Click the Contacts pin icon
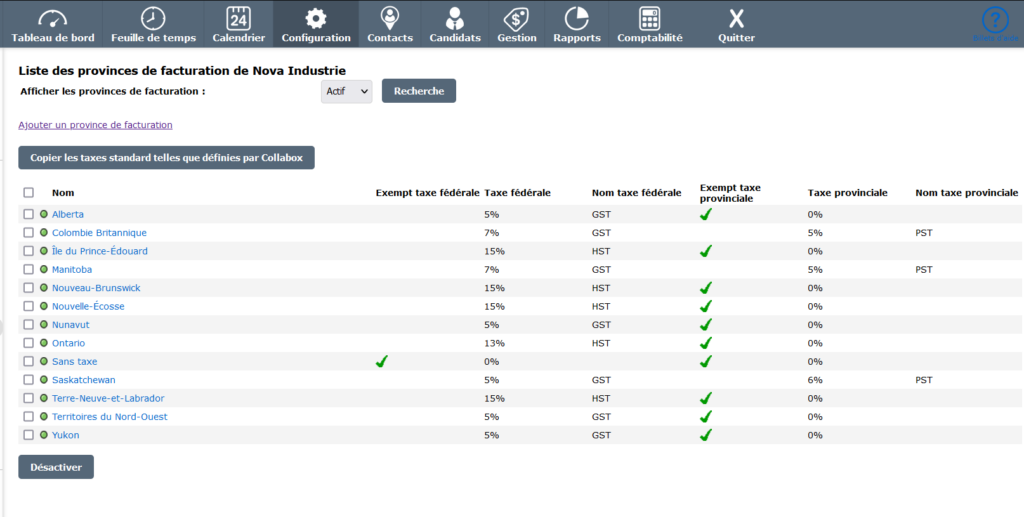1024x517 pixels. coord(389,18)
